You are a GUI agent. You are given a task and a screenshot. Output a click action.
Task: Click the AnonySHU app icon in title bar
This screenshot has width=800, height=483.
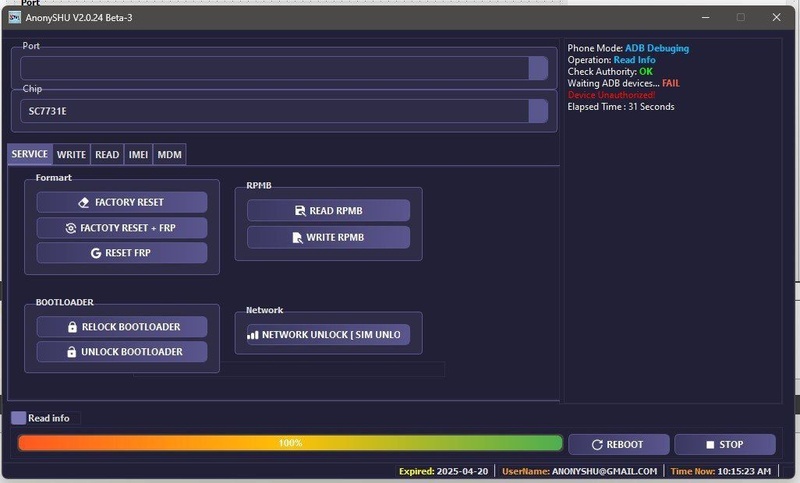coord(14,17)
